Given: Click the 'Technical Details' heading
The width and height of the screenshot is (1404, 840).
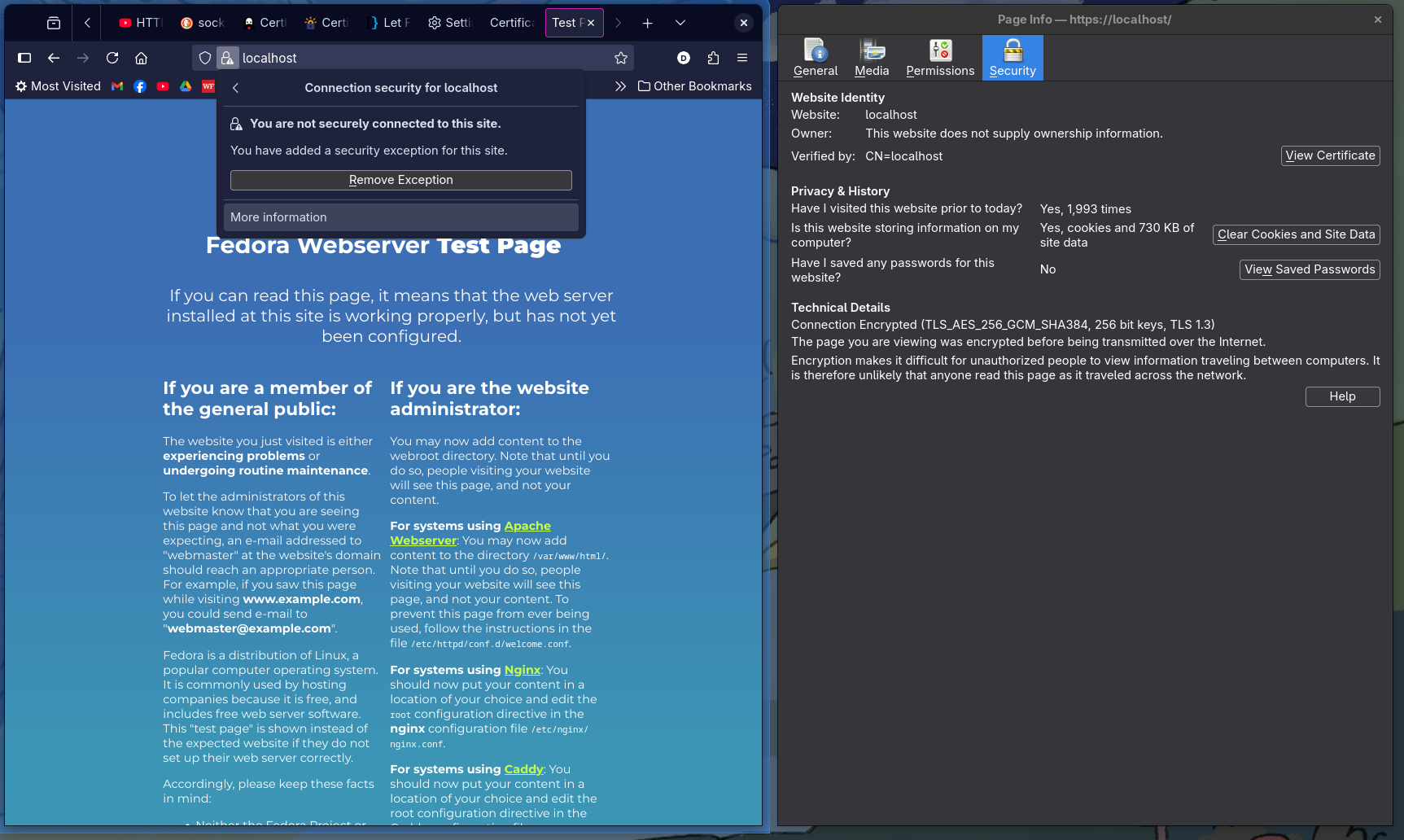Looking at the screenshot, I should pos(840,308).
